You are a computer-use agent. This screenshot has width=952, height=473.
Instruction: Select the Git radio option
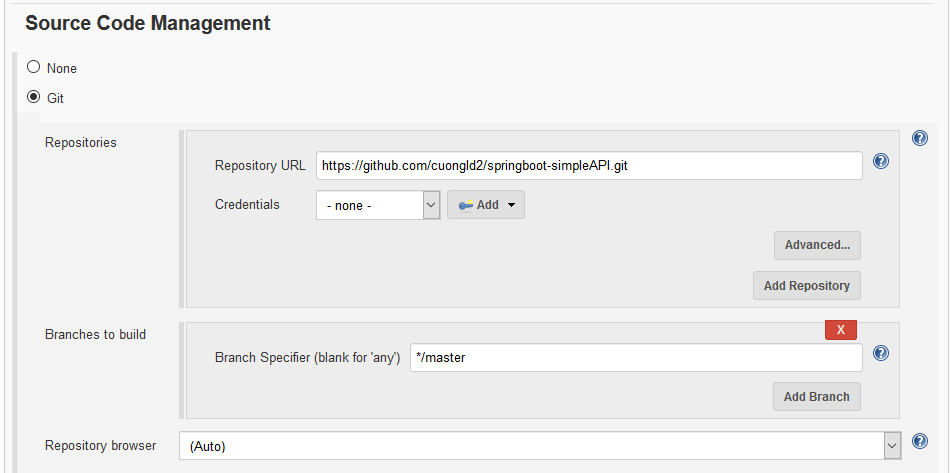(34, 98)
